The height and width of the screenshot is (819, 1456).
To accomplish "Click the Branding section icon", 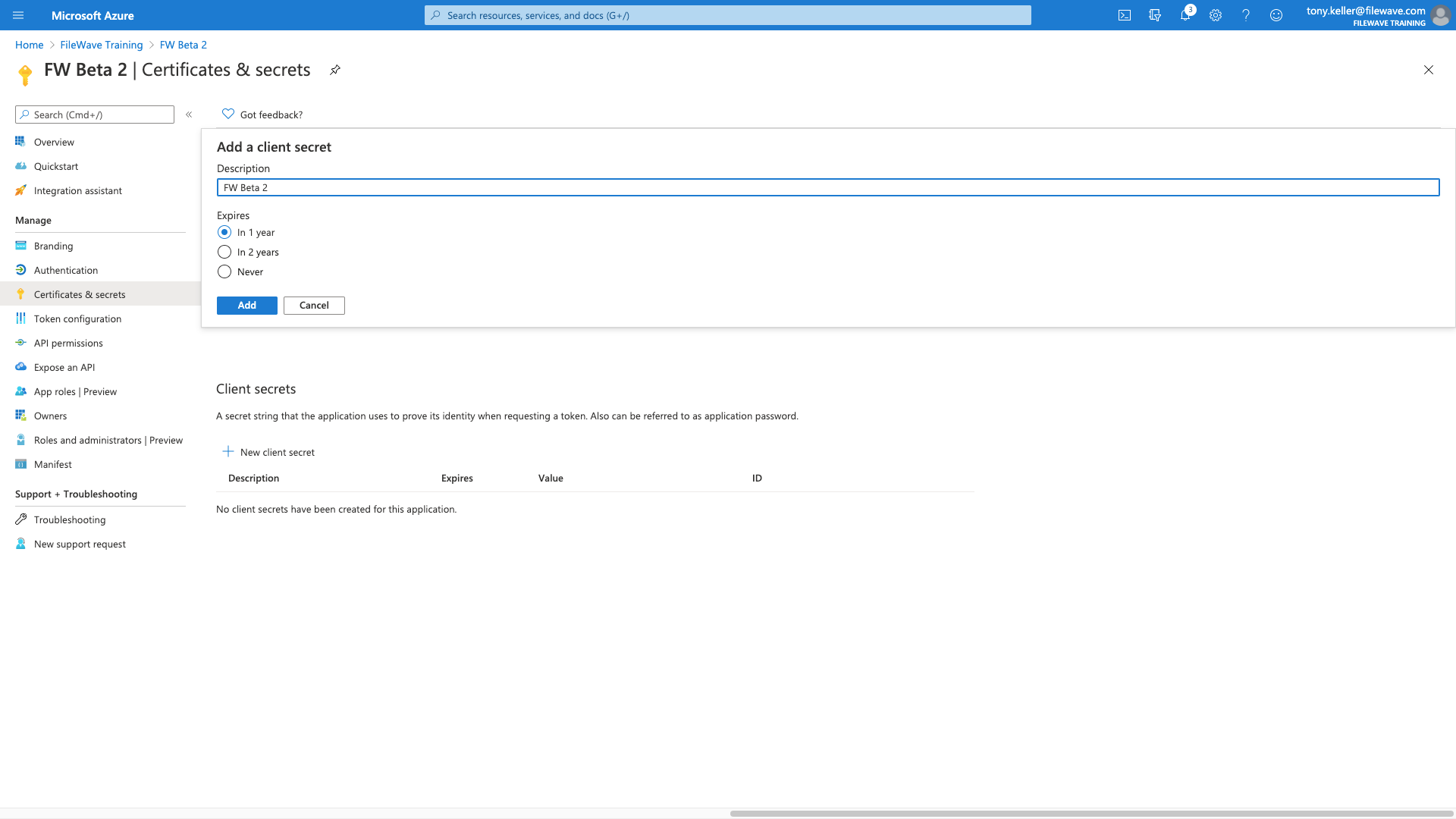I will click(x=20, y=245).
